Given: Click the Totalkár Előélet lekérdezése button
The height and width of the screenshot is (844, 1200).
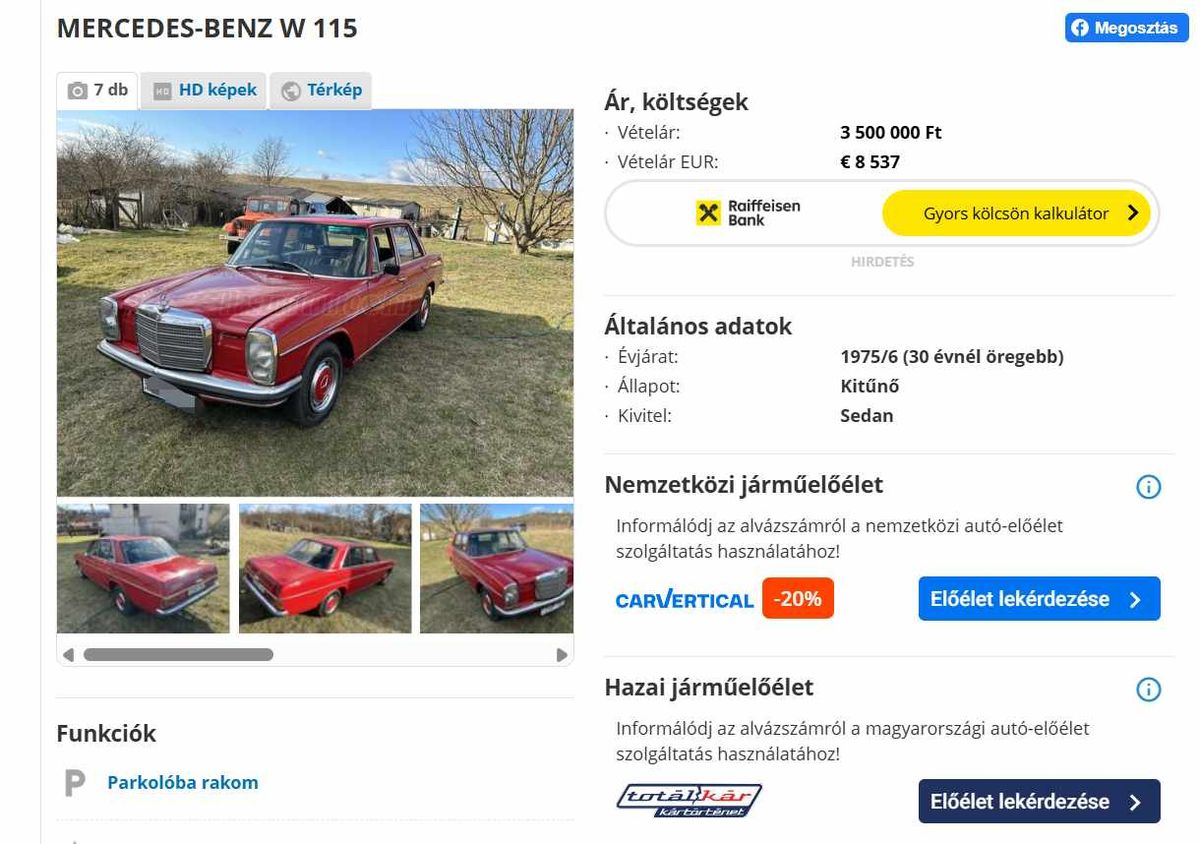Looking at the screenshot, I should pos(1039,801).
